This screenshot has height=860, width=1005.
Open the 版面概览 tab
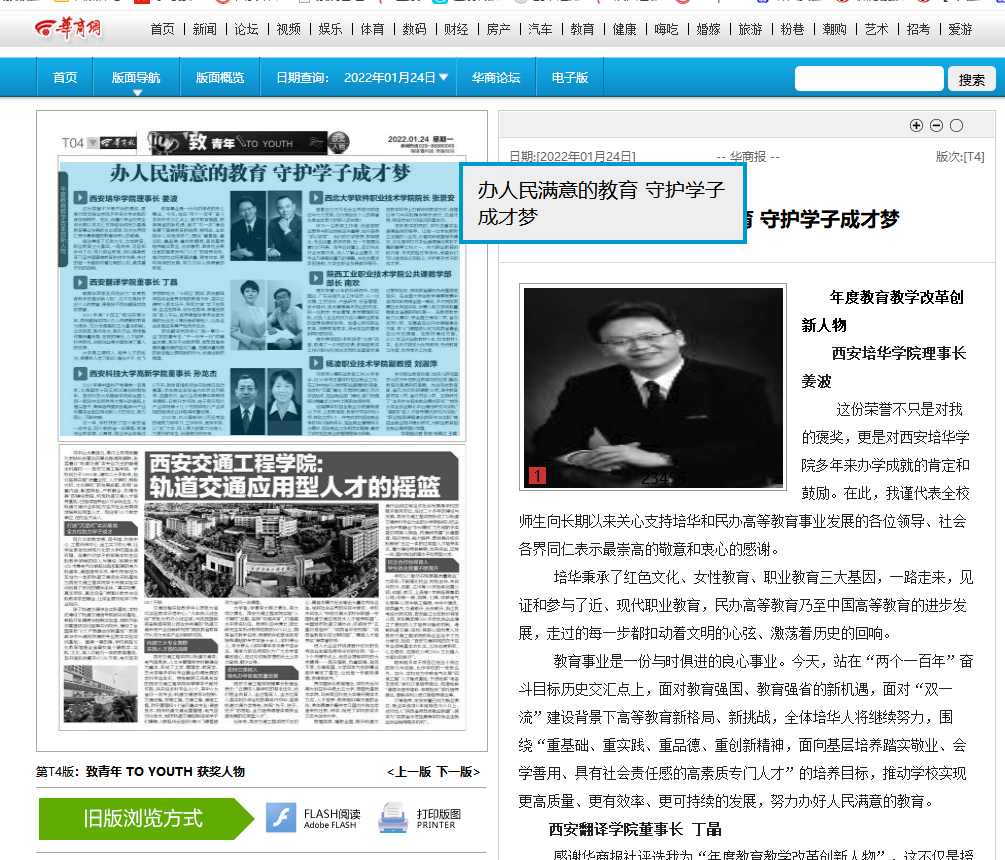(220, 77)
